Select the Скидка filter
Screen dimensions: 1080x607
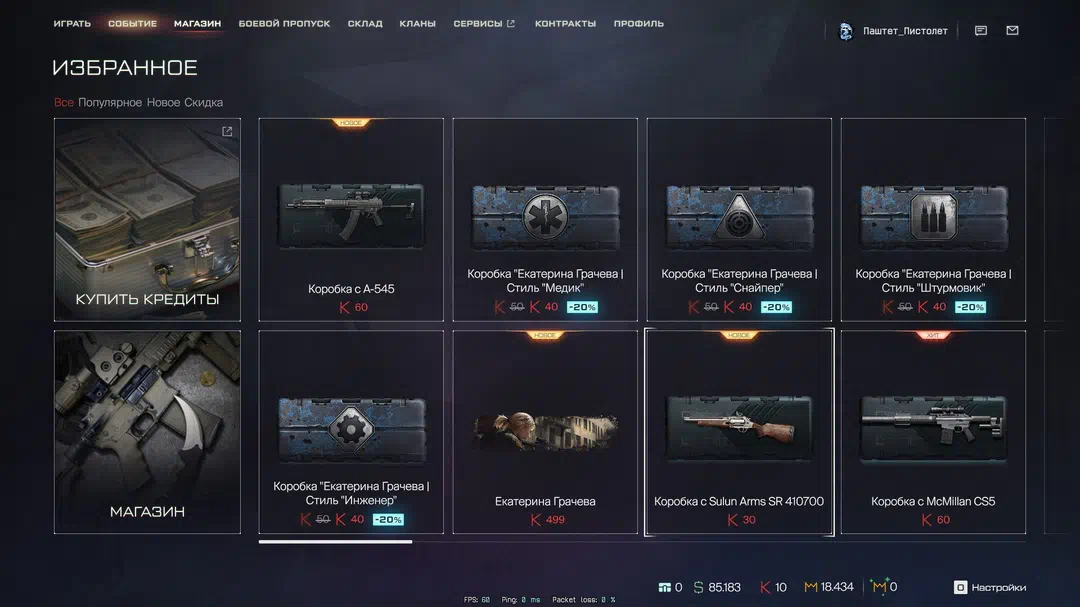coord(203,102)
